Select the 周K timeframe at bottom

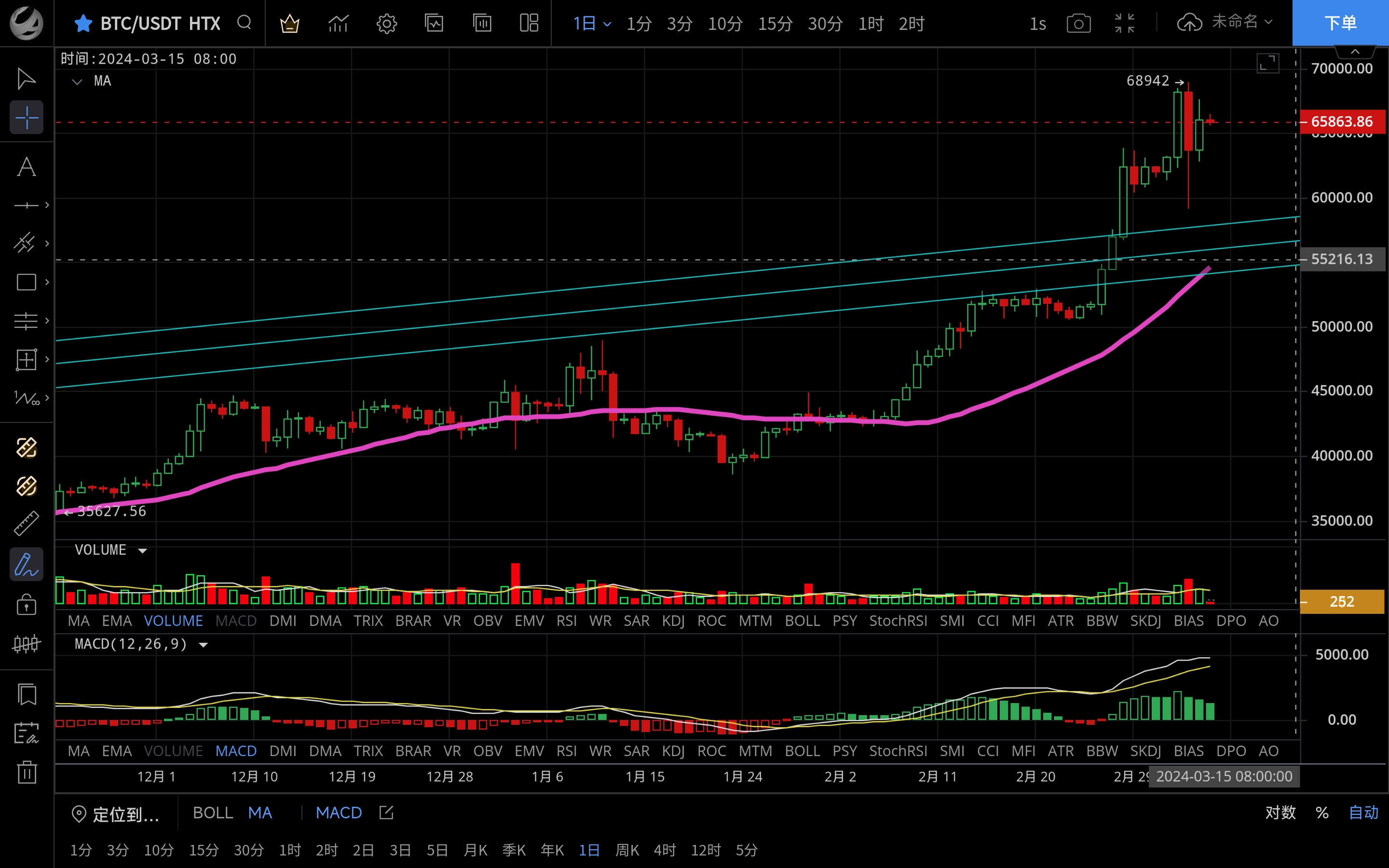click(627, 850)
